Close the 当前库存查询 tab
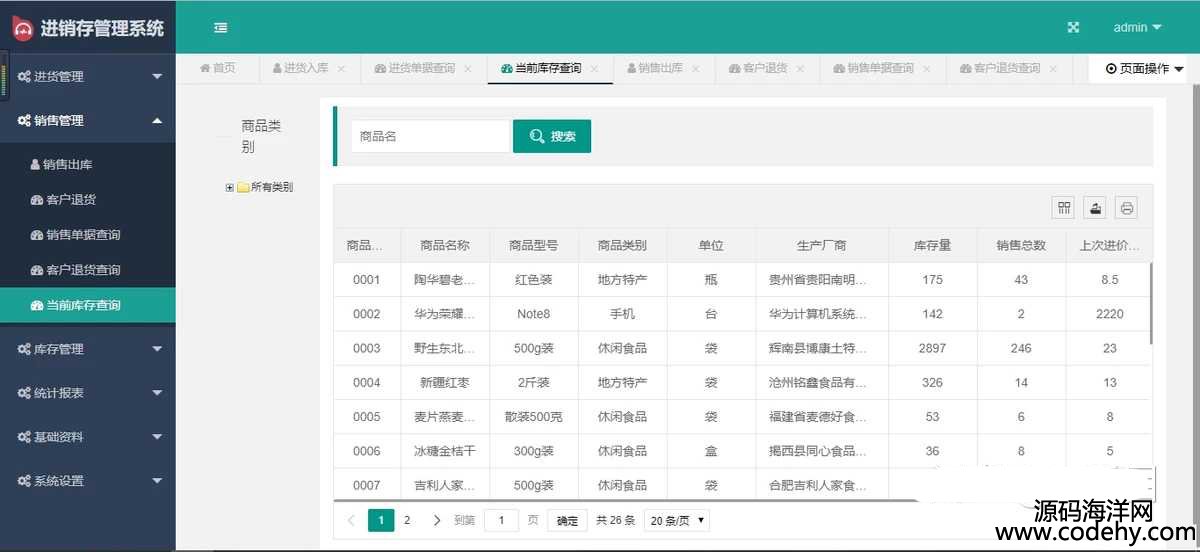The height and width of the screenshot is (552, 1200). 594,69
